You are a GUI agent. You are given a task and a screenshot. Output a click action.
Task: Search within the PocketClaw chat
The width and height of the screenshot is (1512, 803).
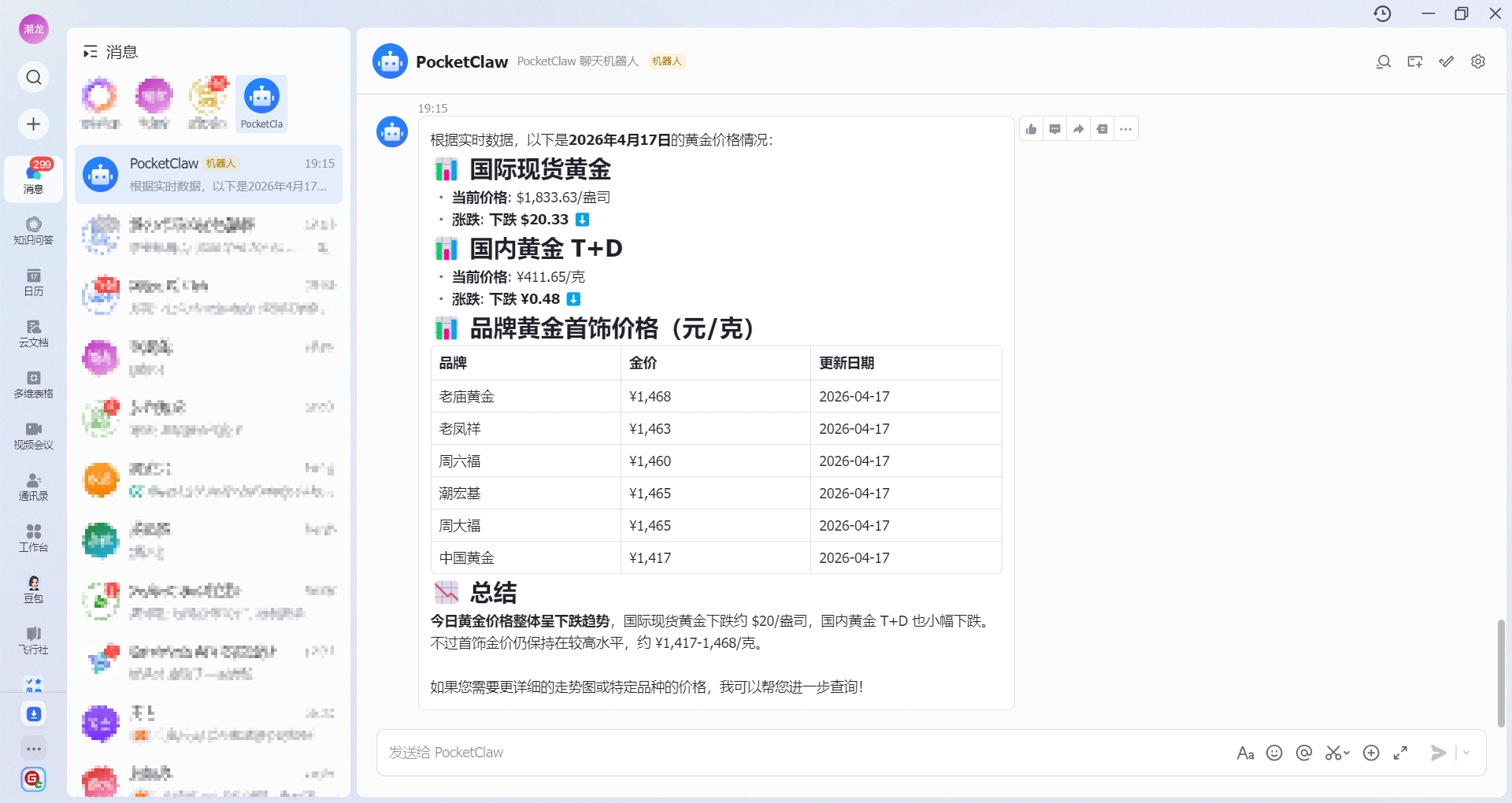tap(1384, 61)
